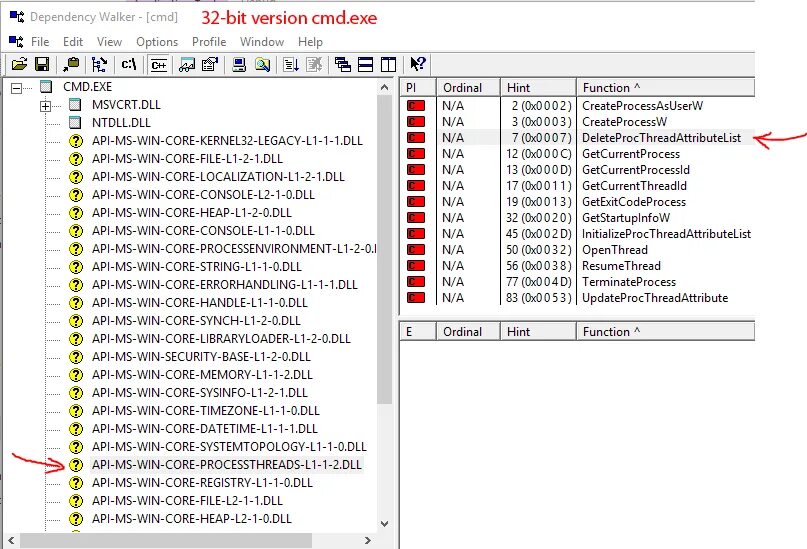Click the module tree scroll-down arrow
807x549 pixels.
pyautogui.click(x=384, y=524)
